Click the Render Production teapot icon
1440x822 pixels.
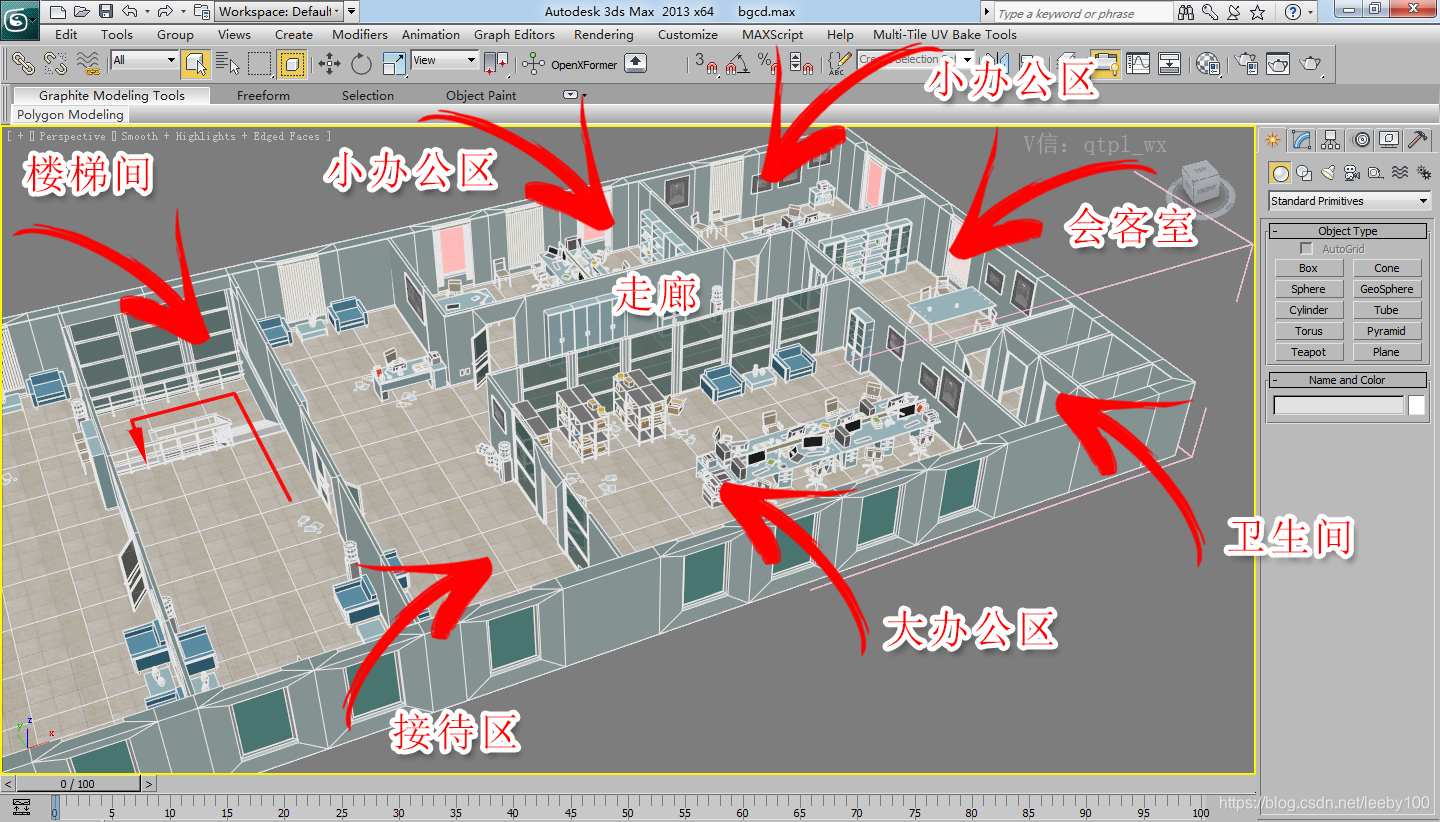[x=1310, y=64]
